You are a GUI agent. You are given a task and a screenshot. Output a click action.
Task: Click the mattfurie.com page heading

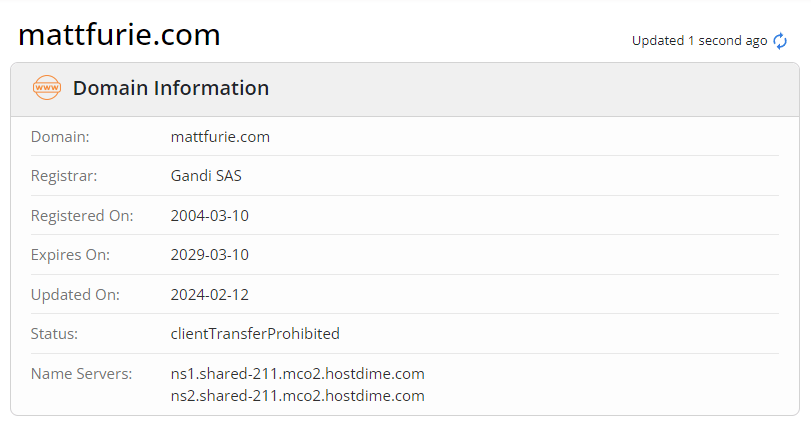click(x=119, y=35)
